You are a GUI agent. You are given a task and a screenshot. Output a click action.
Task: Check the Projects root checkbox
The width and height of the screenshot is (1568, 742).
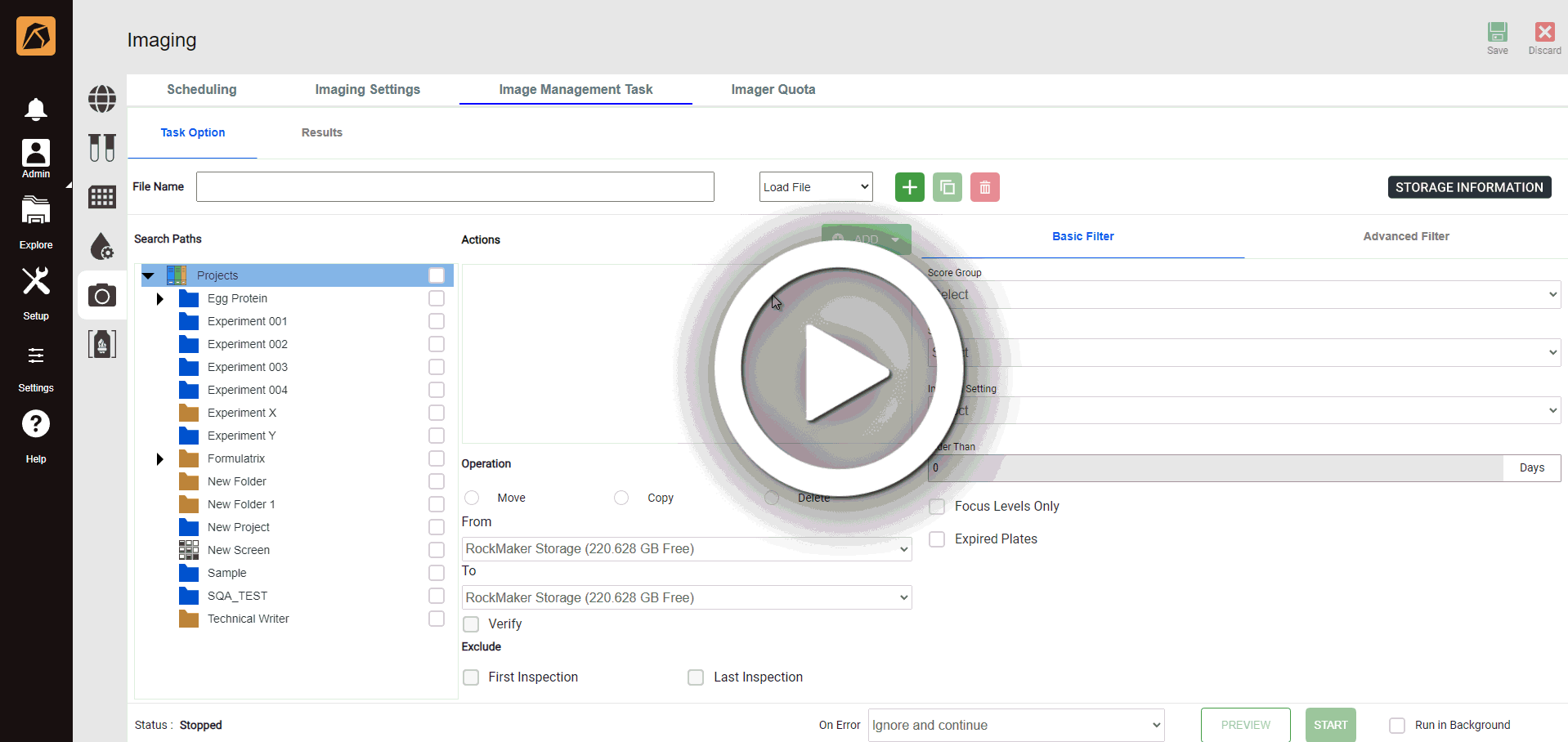coord(437,275)
